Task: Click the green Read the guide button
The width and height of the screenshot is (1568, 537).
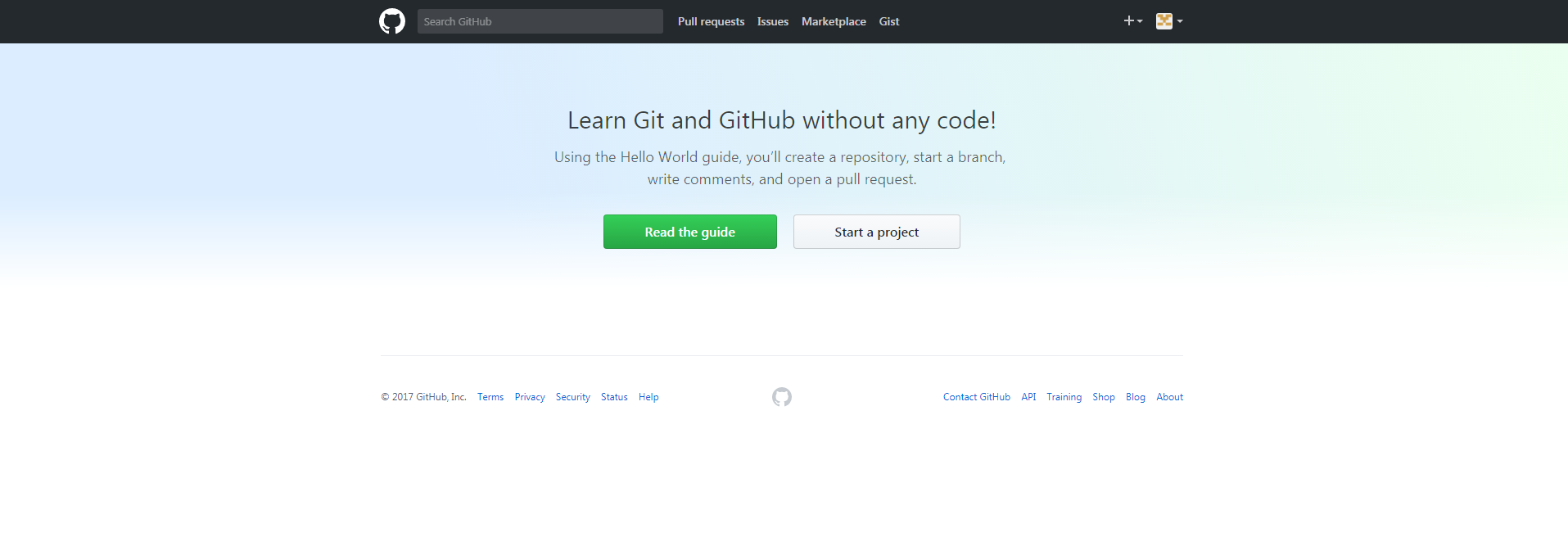Action: pyautogui.click(x=690, y=232)
